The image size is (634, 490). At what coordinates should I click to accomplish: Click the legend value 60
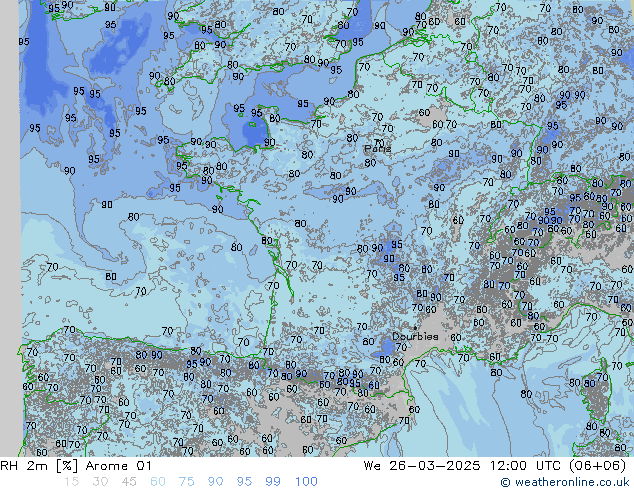(x=158, y=482)
